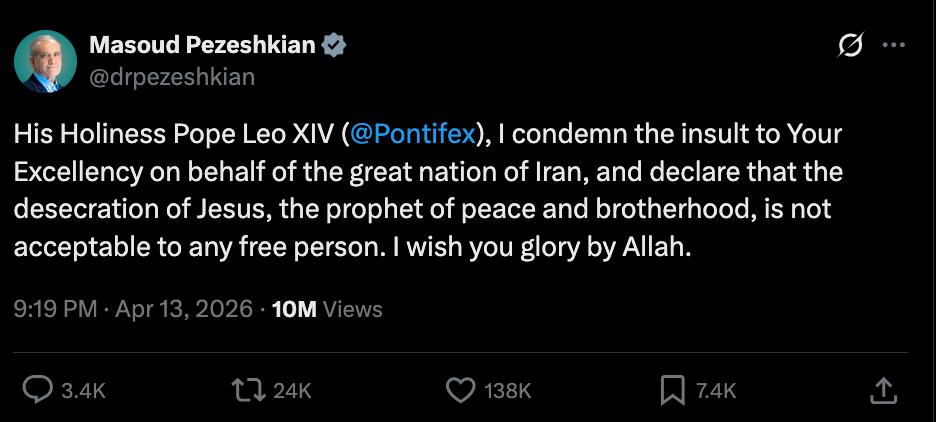The image size is (936, 422).
Task: Open the share upload icon
Action: pyautogui.click(x=883, y=390)
